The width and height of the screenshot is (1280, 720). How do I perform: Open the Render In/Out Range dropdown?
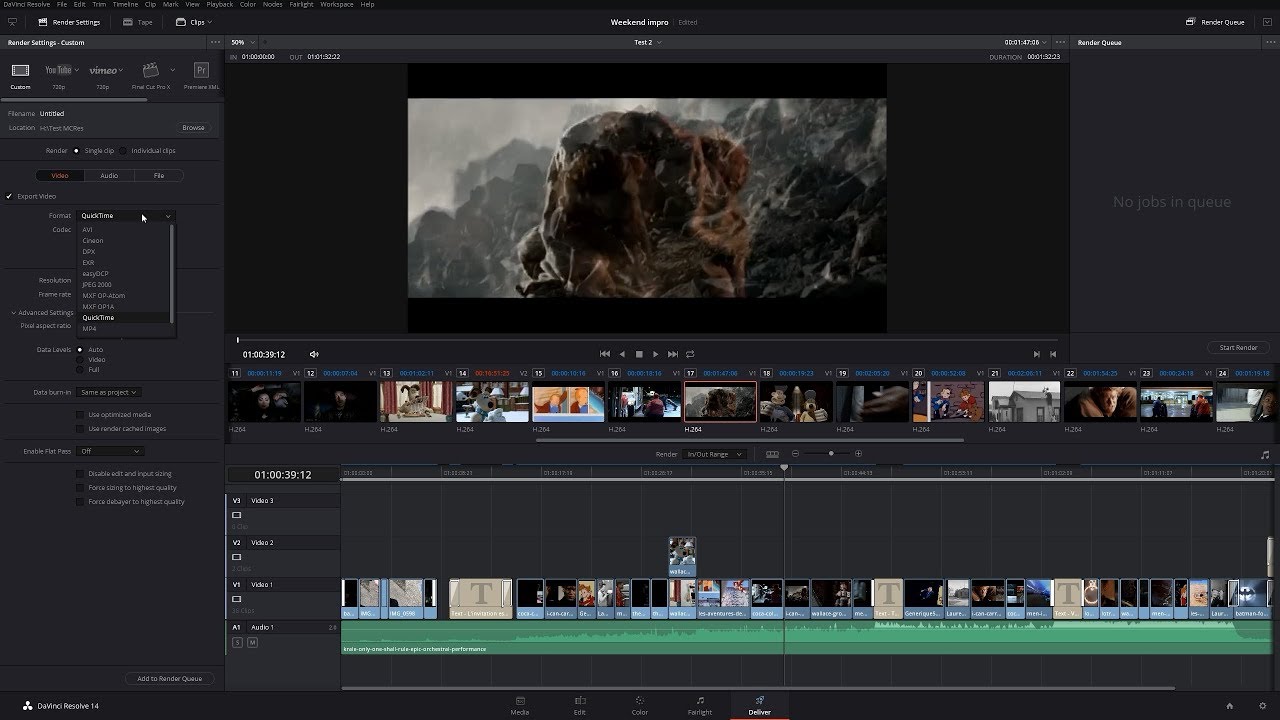click(714, 454)
